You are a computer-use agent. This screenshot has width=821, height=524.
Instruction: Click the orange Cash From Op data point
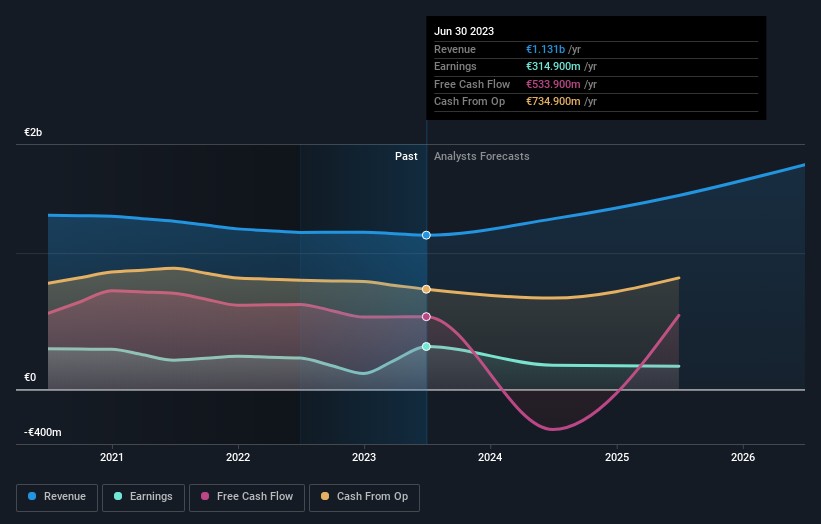point(426,289)
